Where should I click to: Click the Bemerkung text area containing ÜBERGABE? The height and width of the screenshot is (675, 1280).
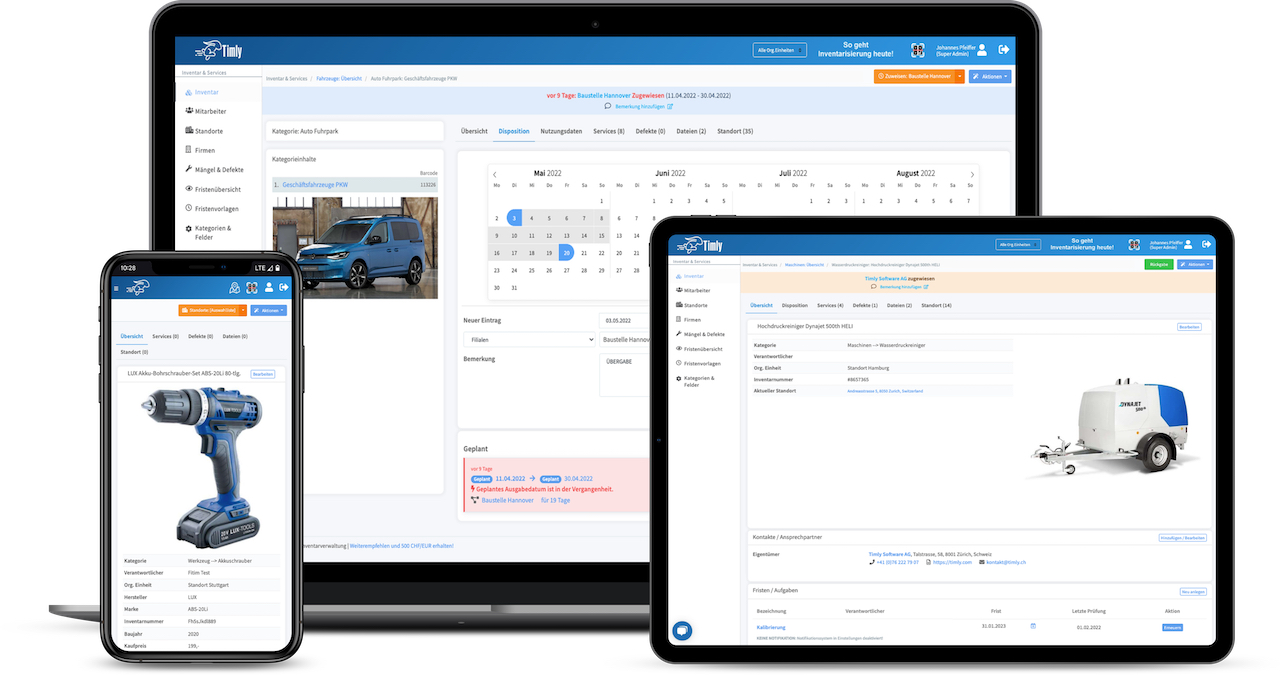pos(625,375)
